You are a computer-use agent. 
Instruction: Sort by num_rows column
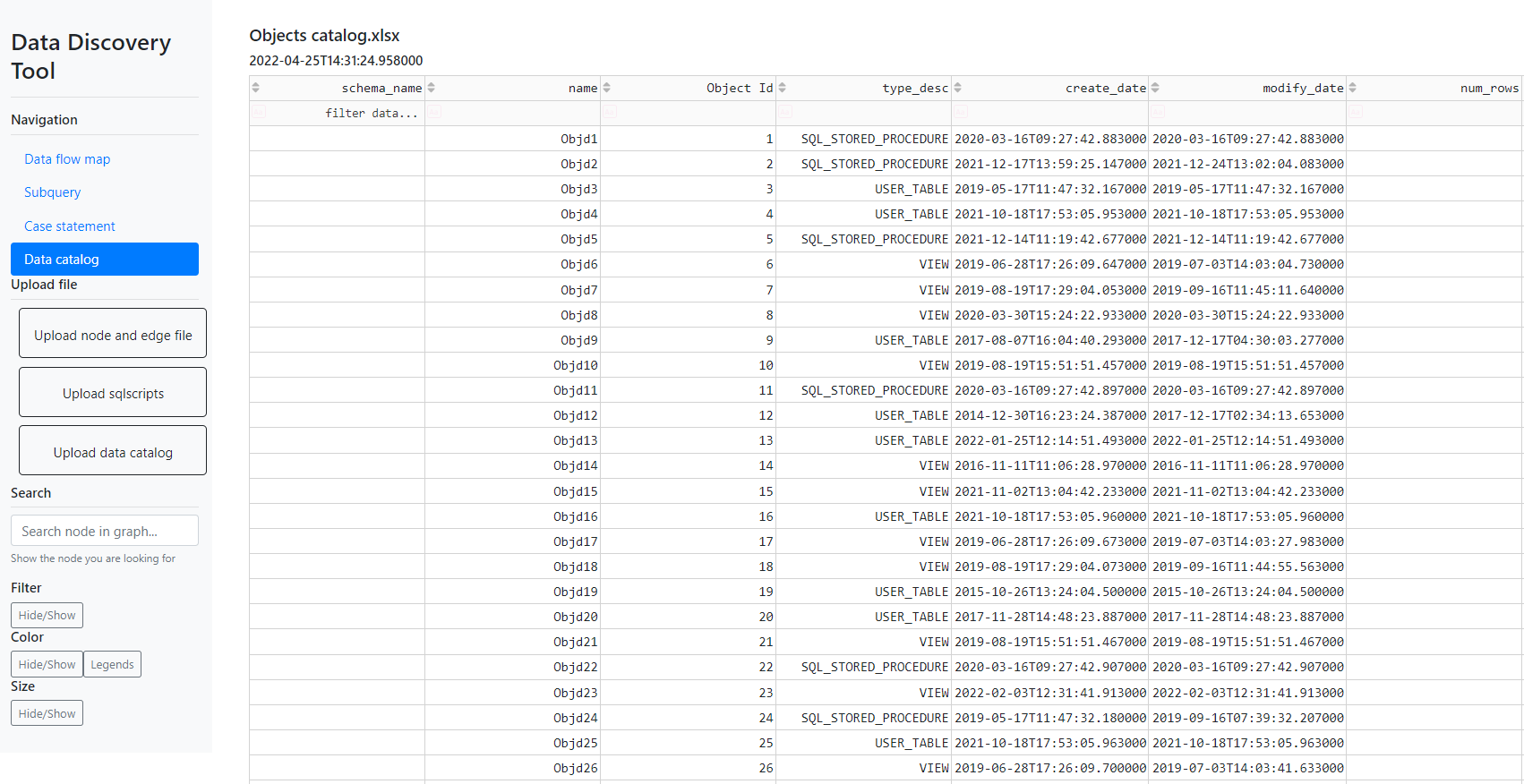[1353, 88]
